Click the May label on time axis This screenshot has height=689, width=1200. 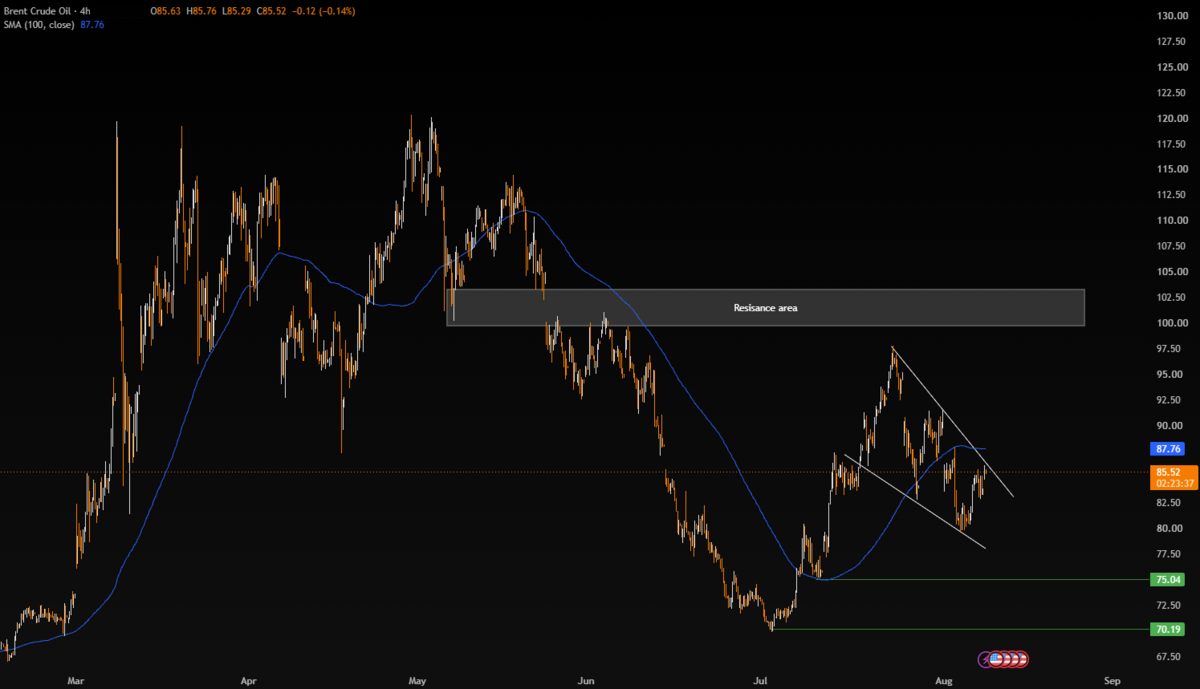pos(418,680)
